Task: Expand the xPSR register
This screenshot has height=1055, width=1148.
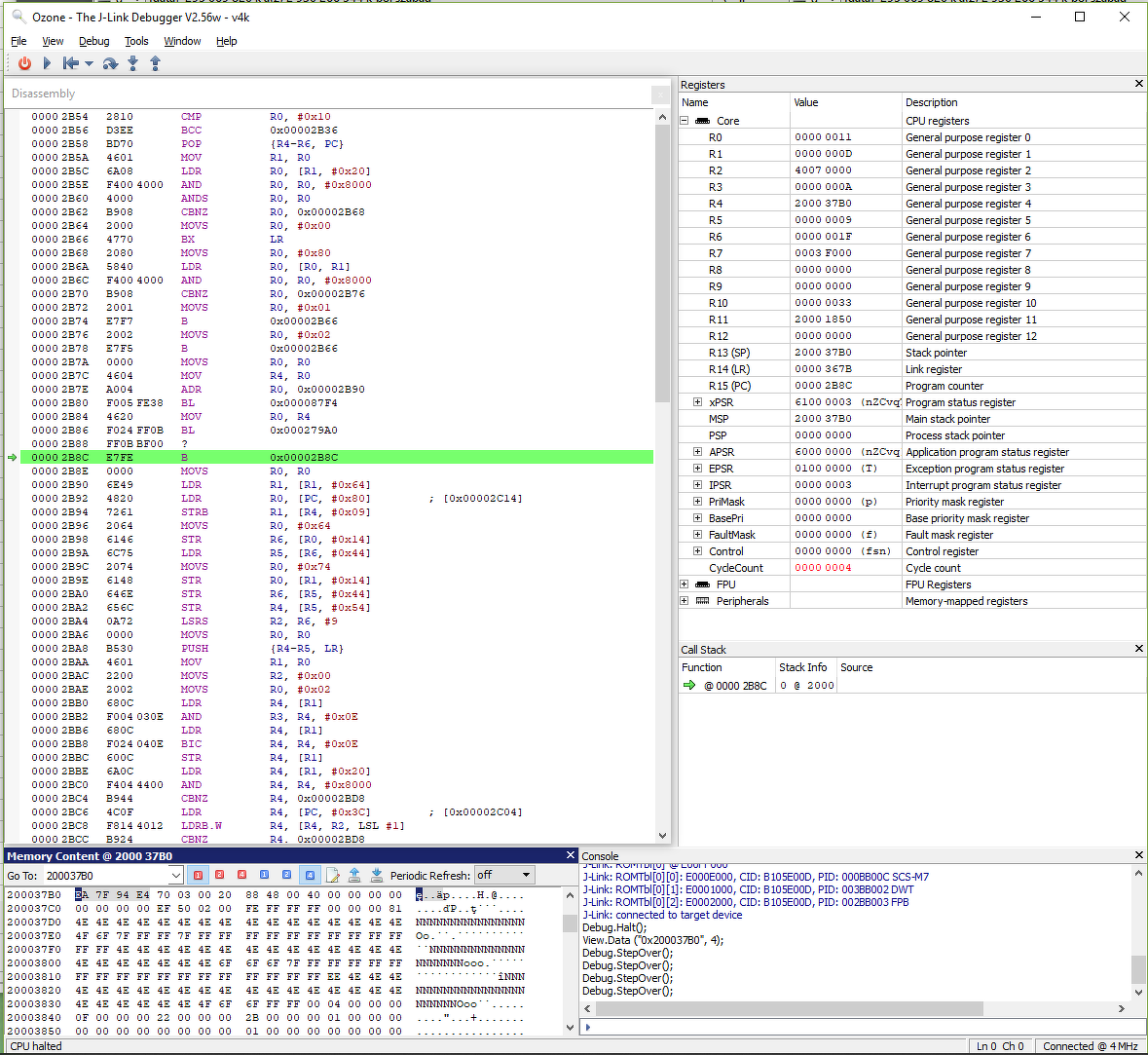Action: (698, 402)
